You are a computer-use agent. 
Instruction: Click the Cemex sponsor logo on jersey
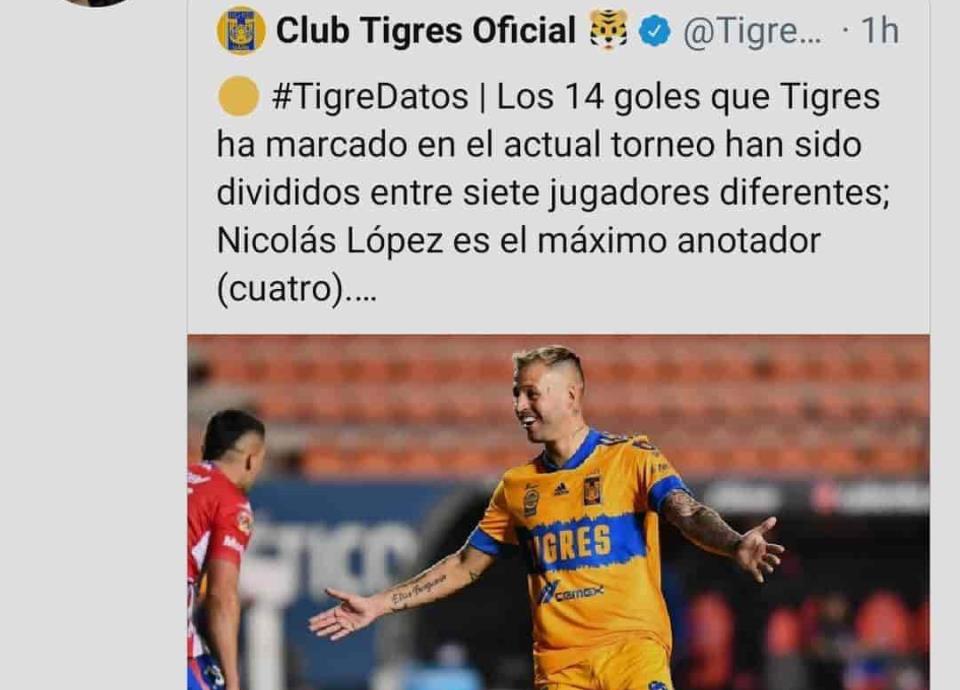(571, 592)
